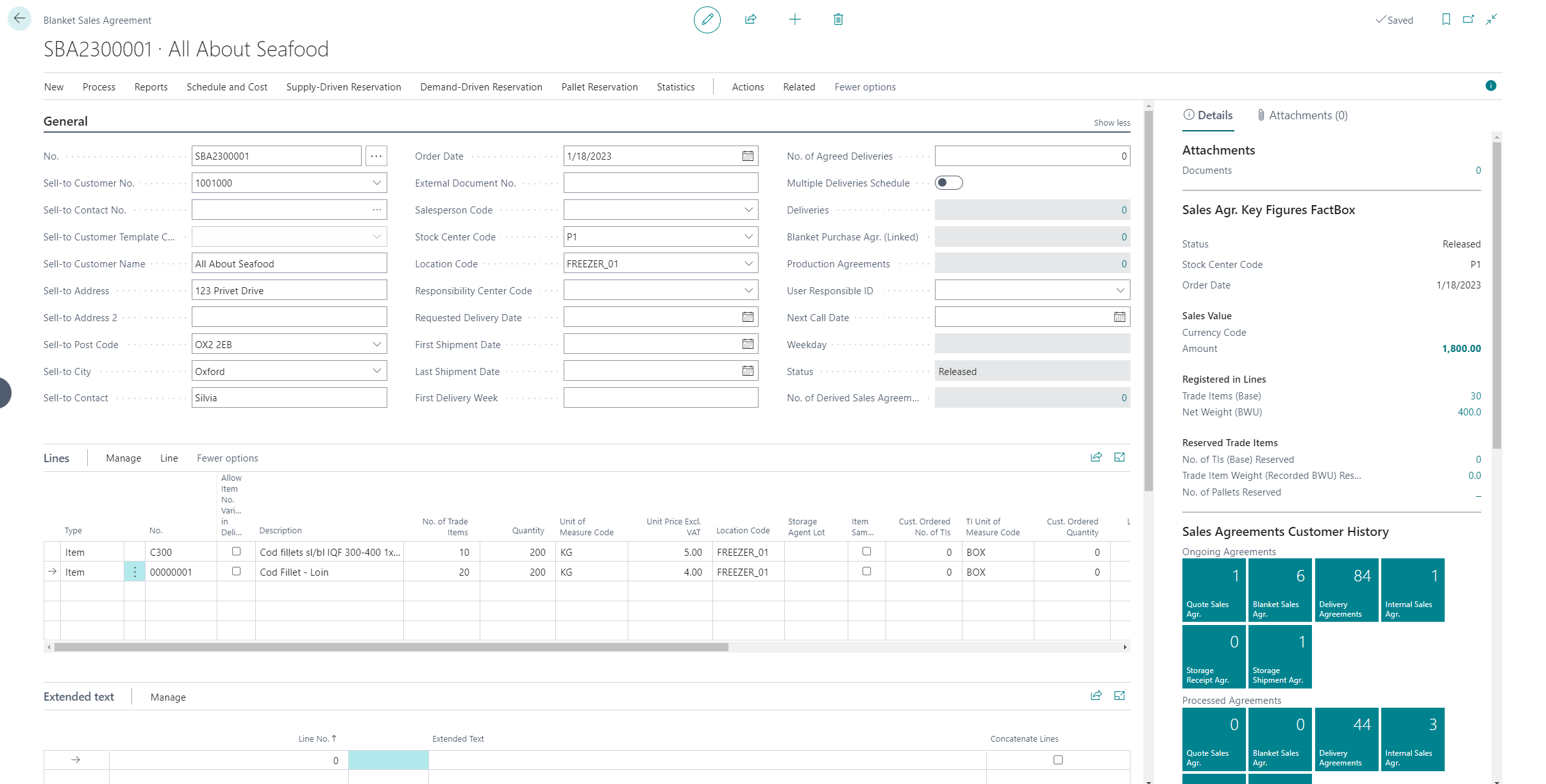Open Sell-to Customer No. dropdown
The height and width of the screenshot is (784, 1546).
(376, 183)
